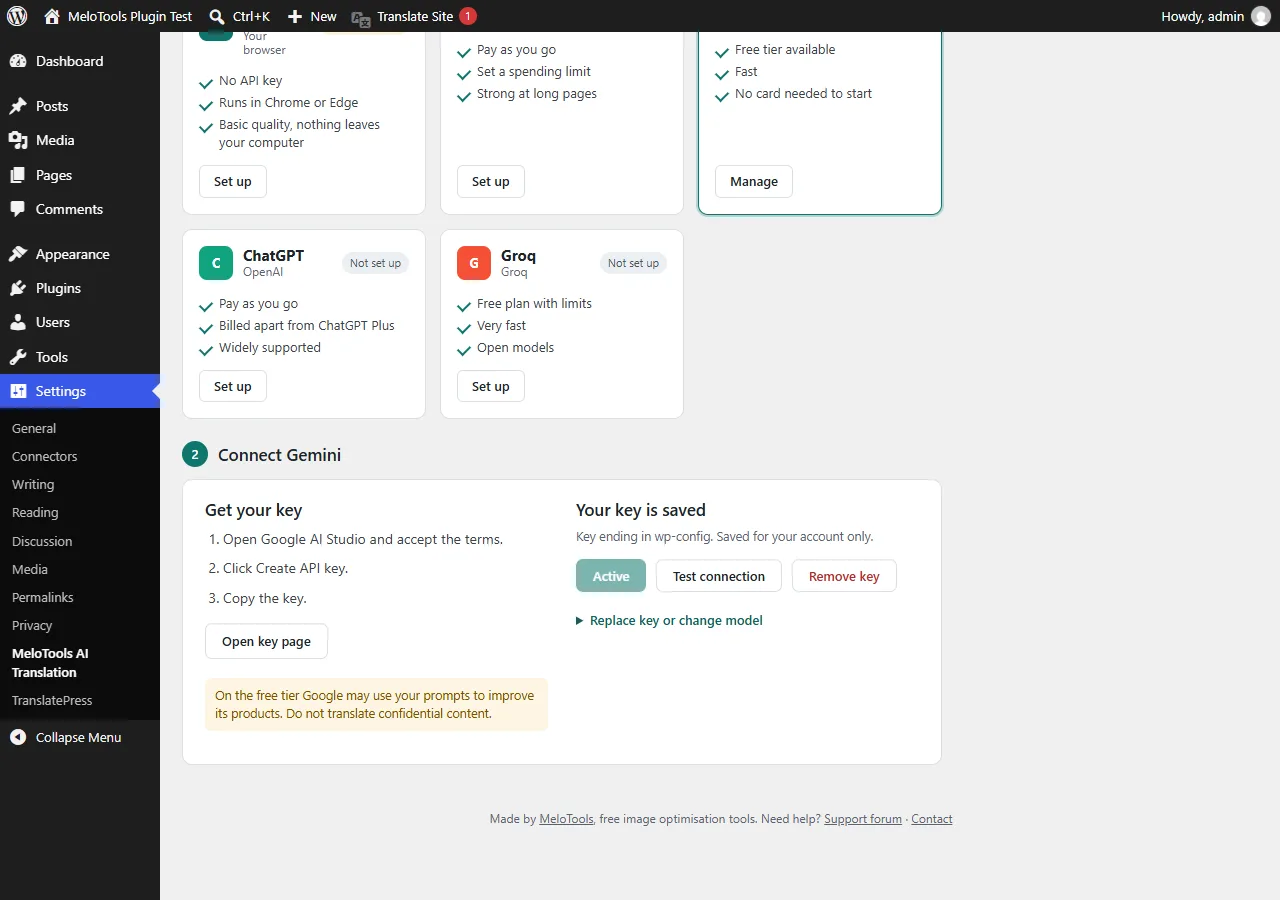Open the admin user avatar
The image size is (1280, 900).
[1261, 16]
